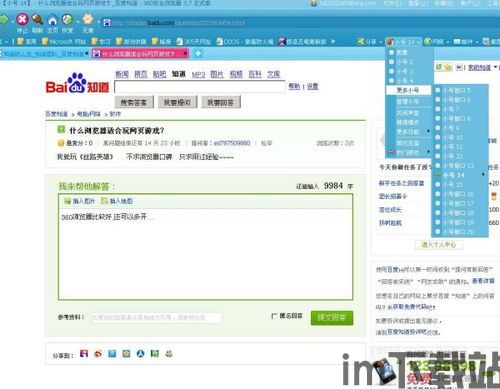Viewport: 500px width, 389px height.
Task: Click the 参考资料 reference input field
Action: click(x=157, y=317)
